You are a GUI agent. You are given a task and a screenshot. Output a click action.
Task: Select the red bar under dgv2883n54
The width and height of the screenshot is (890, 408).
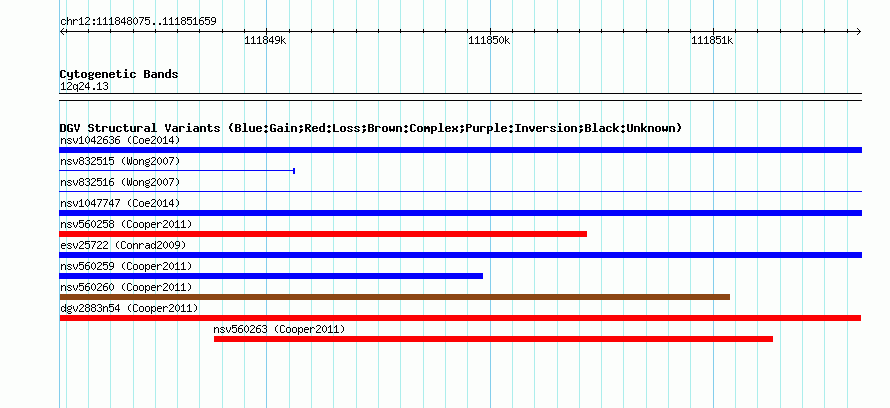click(460, 318)
